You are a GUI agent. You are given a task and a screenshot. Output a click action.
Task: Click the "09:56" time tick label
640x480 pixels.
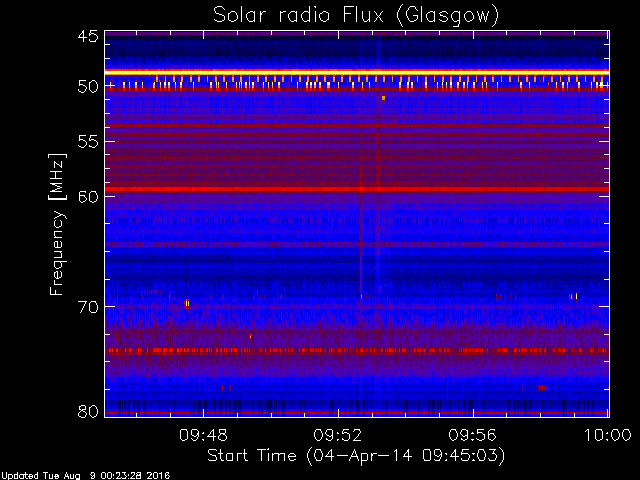pyautogui.click(x=472, y=435)
